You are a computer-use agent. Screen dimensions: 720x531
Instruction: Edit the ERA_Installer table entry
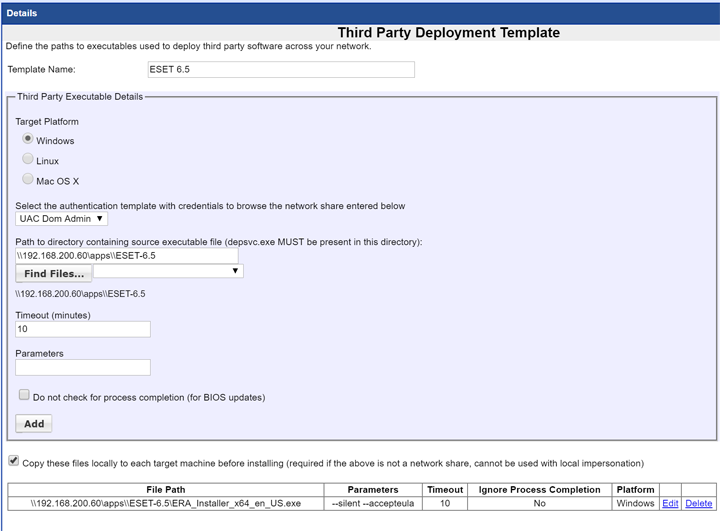(670, 504)
